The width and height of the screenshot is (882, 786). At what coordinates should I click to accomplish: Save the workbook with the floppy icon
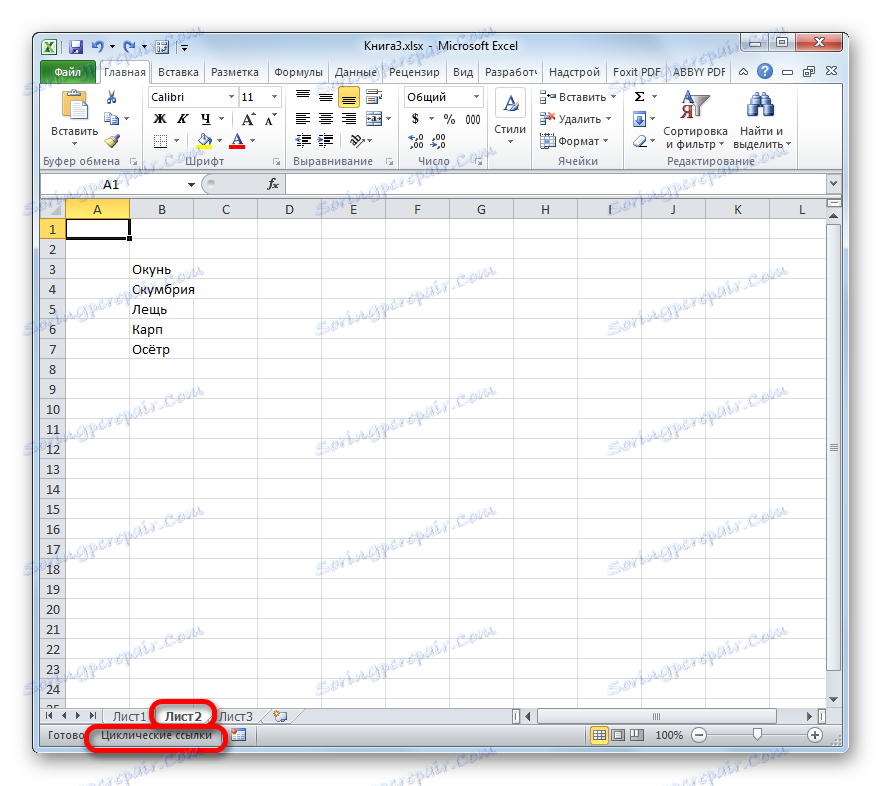pyautogui.click(x=76, y=47)
